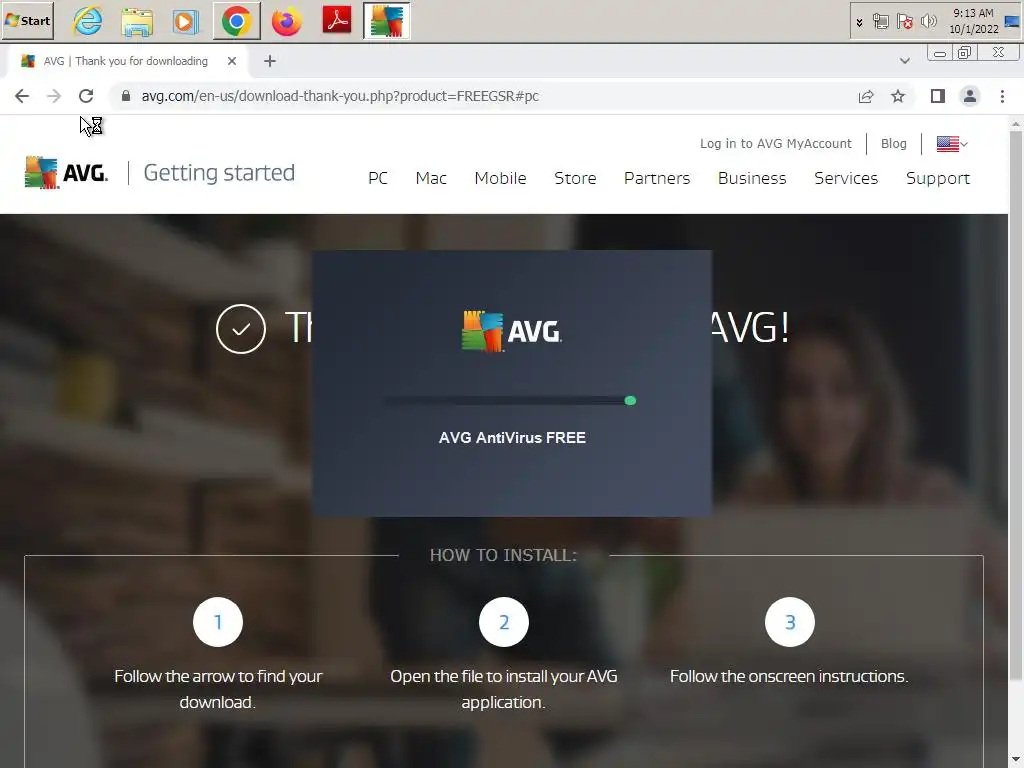Screen dimensions: 1024x768
Task: Click Show desktop icon beside the clock
Action: tap(1012, 21)
